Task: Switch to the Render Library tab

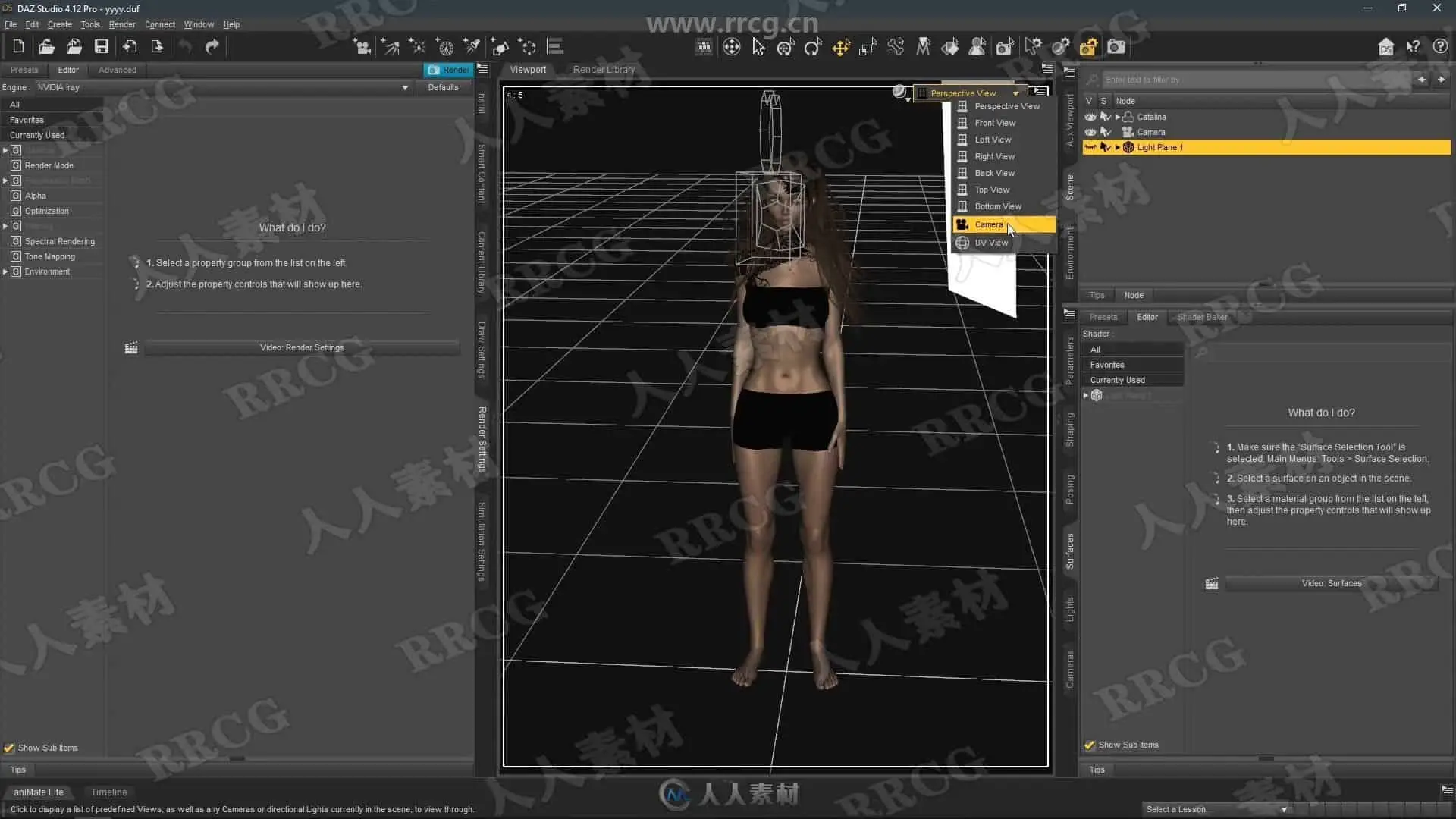Action: pos(604,69)
